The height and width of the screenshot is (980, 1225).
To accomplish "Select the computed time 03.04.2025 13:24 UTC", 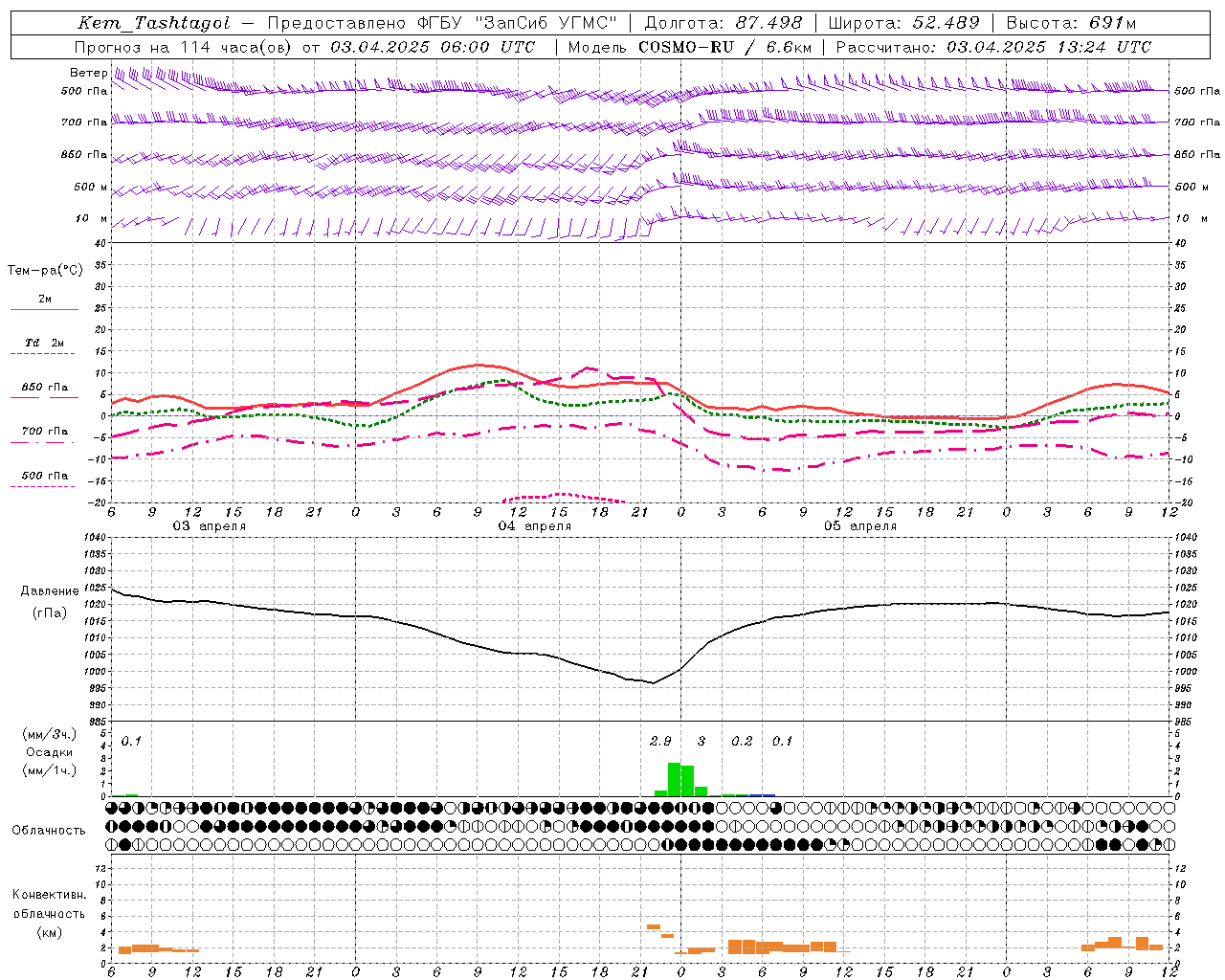I will (x=1049, y=47).
